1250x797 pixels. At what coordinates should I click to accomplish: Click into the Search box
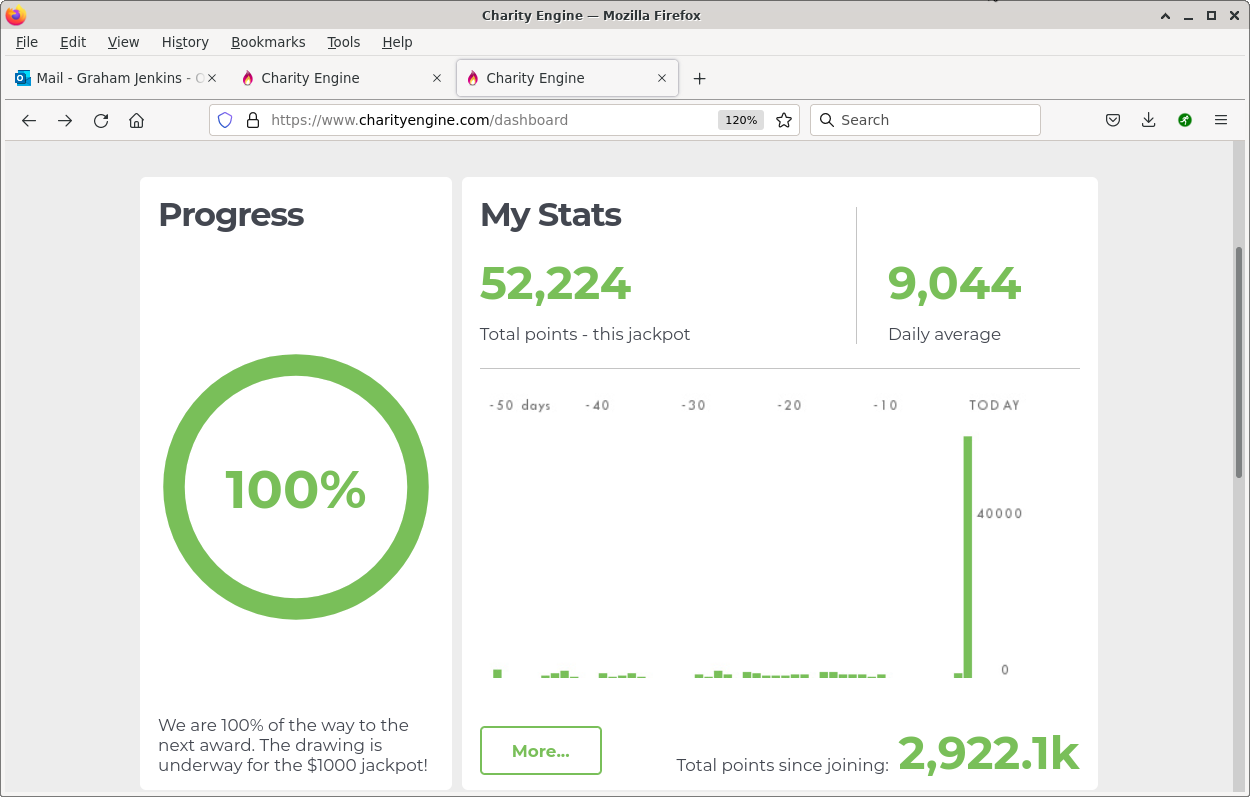(x=925, y=120)
